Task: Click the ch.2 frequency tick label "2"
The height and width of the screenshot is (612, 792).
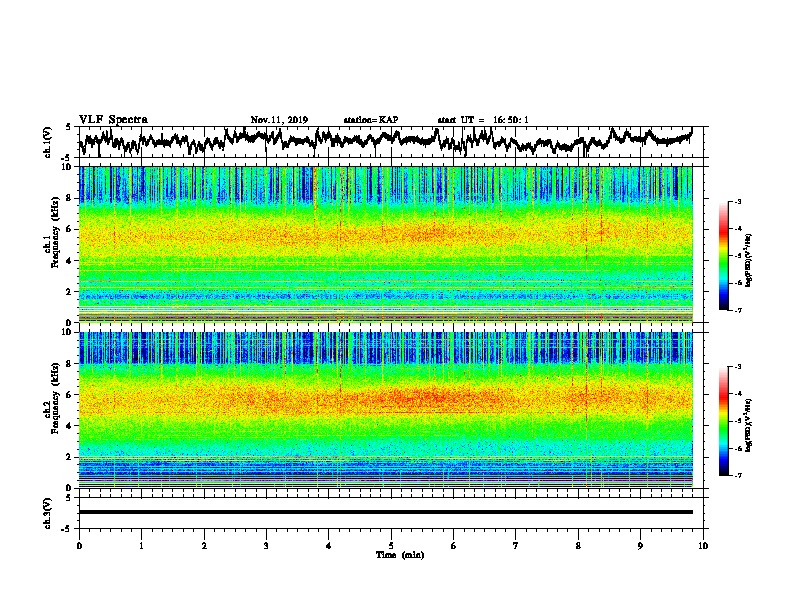Action: click(69, 457)
